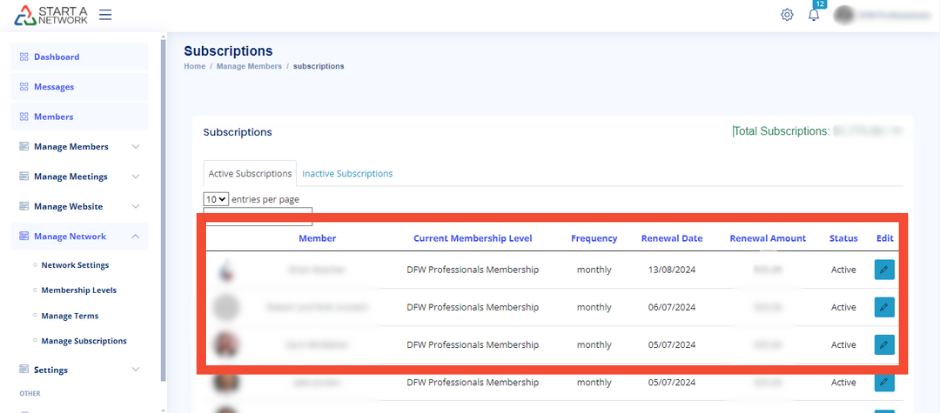Open the entries per page dropdown
Screen dimensions: 940x413
click(216, 199)
